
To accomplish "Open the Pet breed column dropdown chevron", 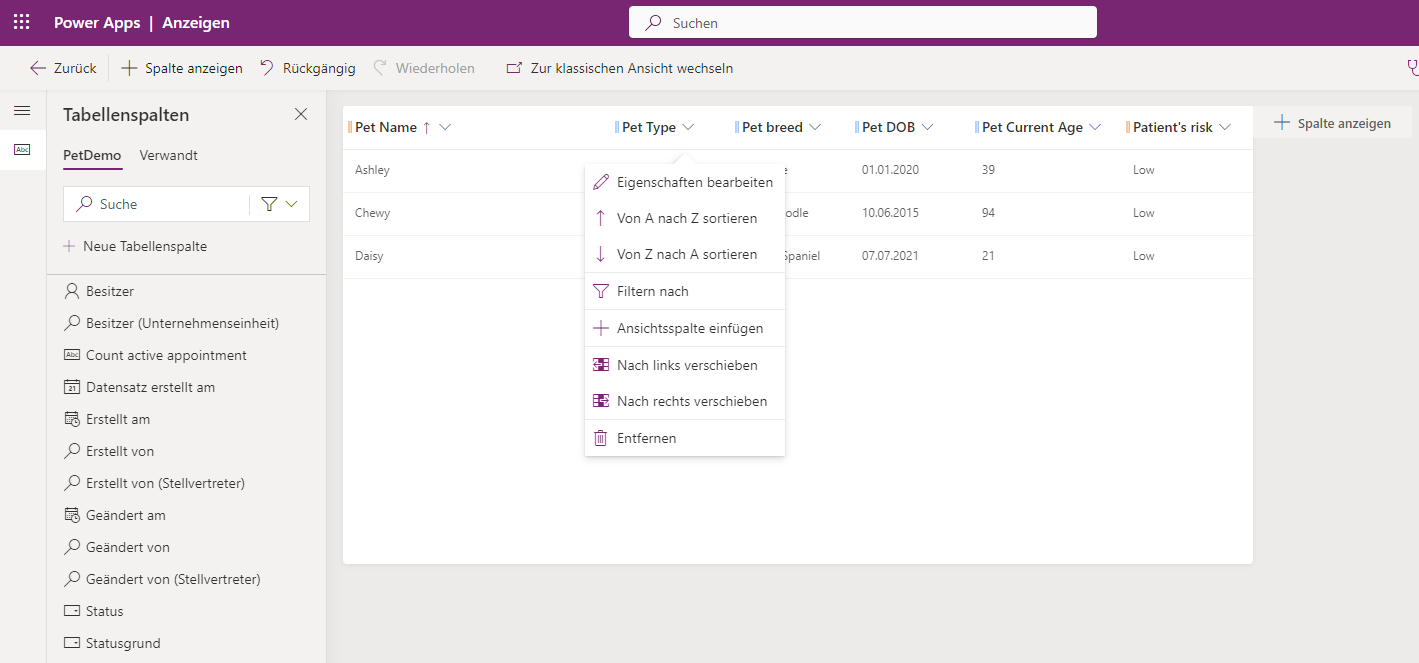I will coord(815,127).
